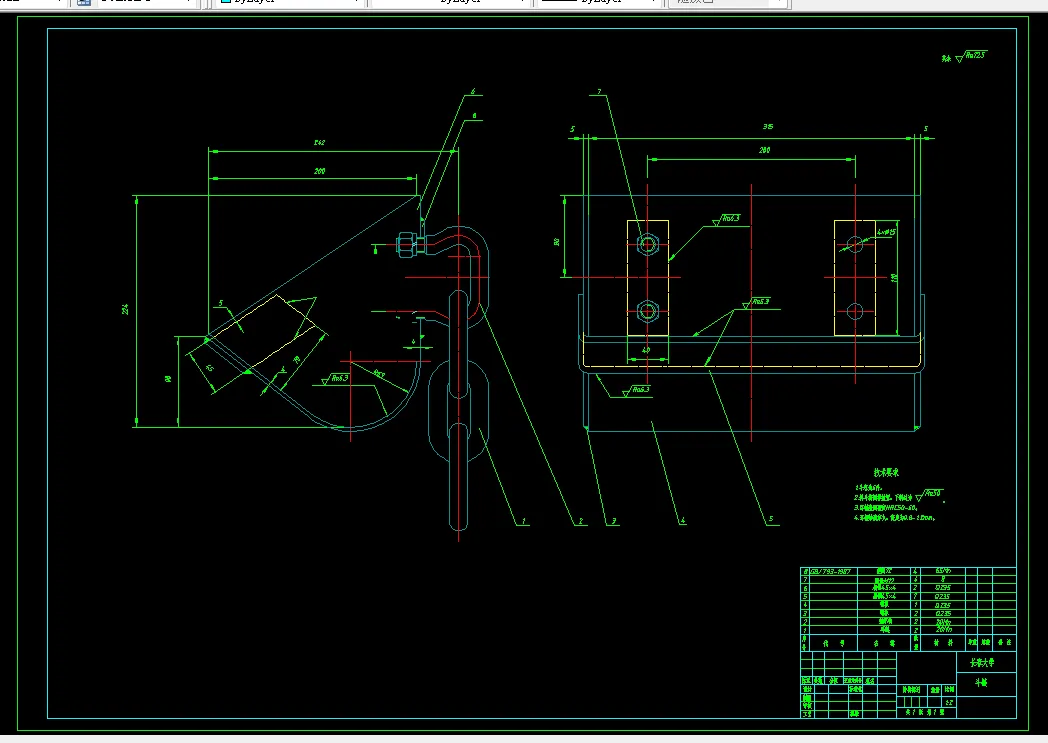The width and height of the screenshot is (1048, 743).
Task: Select the Q235 material cell in row 6
Action: click(943, 588)
